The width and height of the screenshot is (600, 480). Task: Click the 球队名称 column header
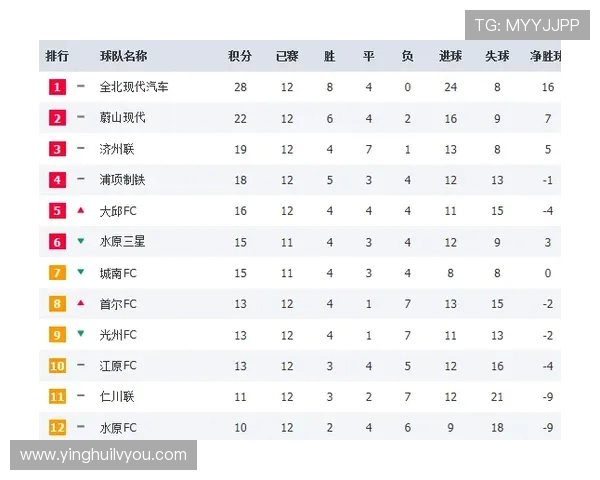pyautogui.click(x=123, y=56)
